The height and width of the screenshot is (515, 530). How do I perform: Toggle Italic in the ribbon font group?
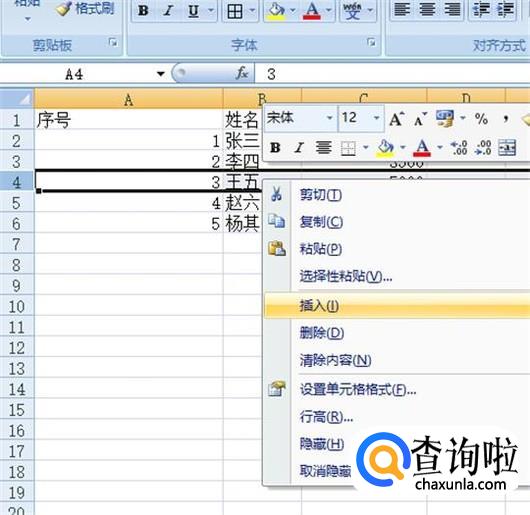(x=168, y=11)
